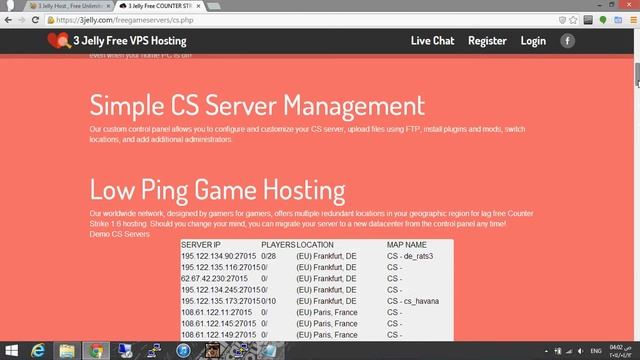Click the Chrome icon on the taskbar
The width and height of the screenshot is (640, 360).
96,351
